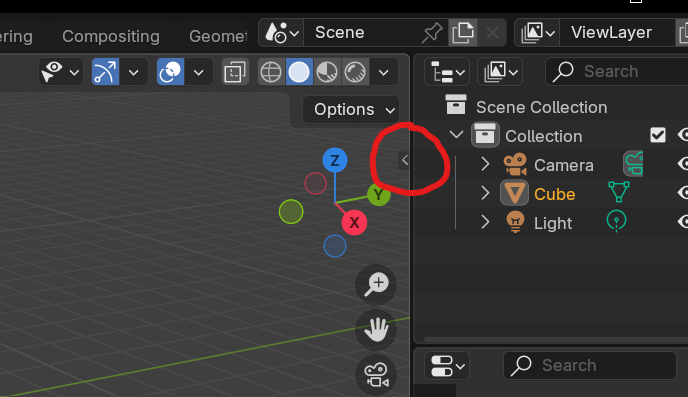Image resolution: width=688 pixels, height=397 pixels.
Task: Open the Options dropdown in viewport
Action: click(351, 110)
